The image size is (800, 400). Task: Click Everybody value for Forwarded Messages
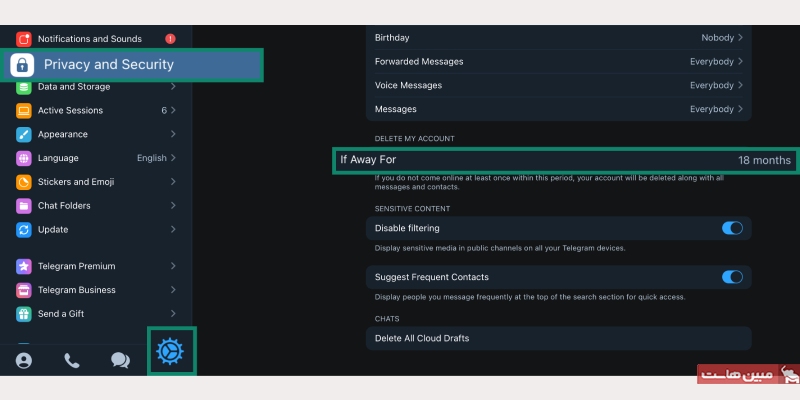[x=712, y=62]
